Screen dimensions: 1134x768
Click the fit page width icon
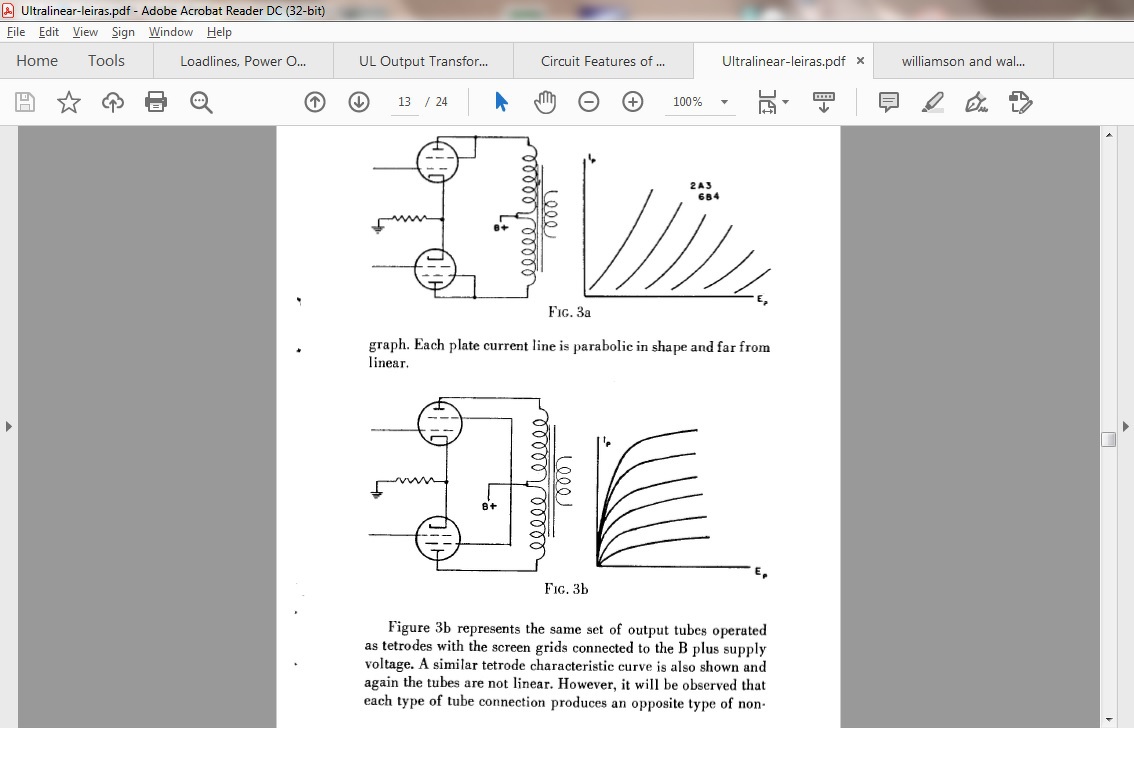pos(767,102)
